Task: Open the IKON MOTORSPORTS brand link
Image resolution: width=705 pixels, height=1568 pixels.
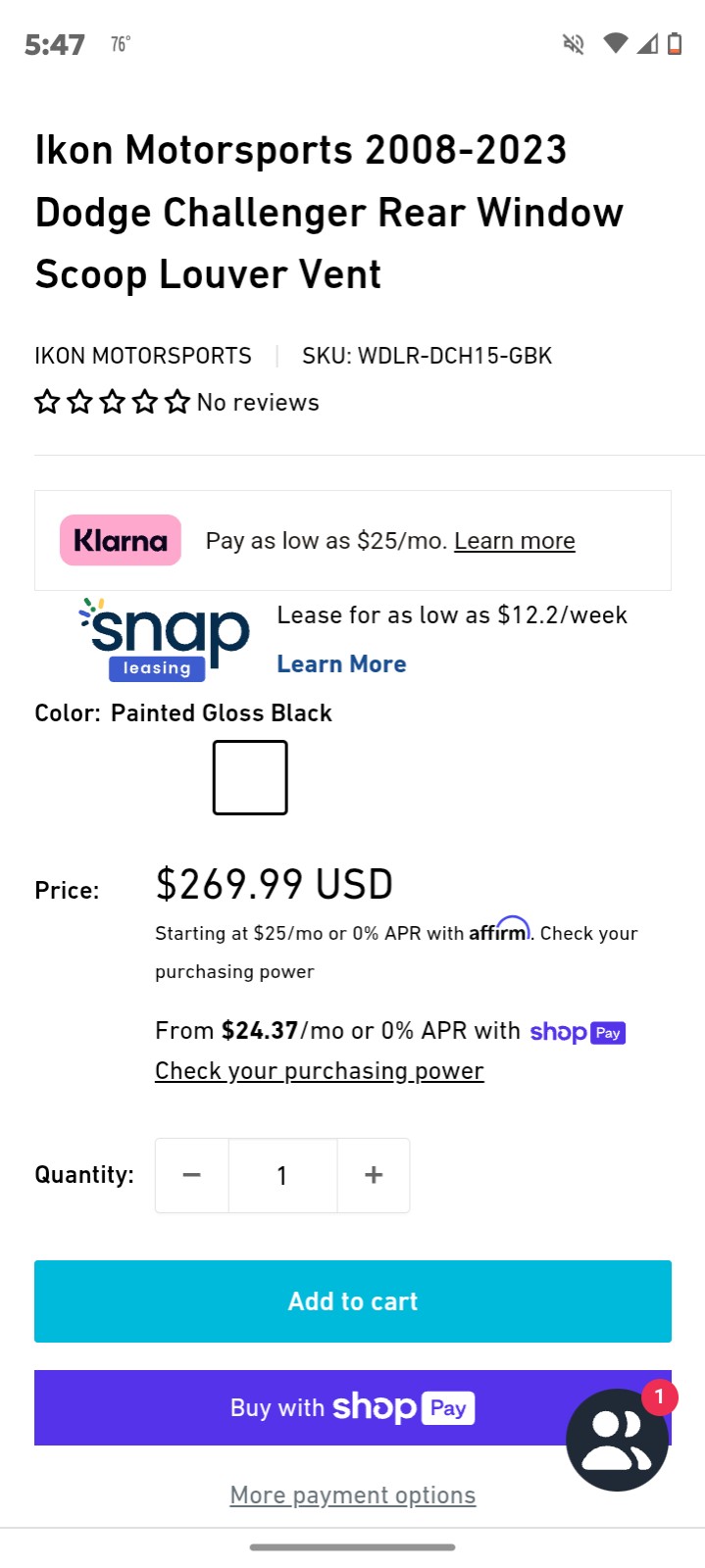Action: pyautogui.click(x=143, y=356)
